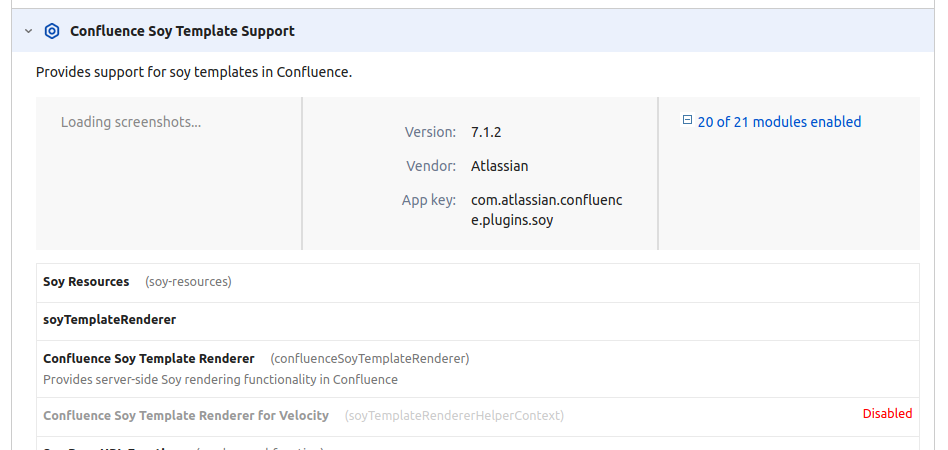Click the Loading screenshots placeholder text
Viewport: 948px width, 450px height.
pos(131,122)
